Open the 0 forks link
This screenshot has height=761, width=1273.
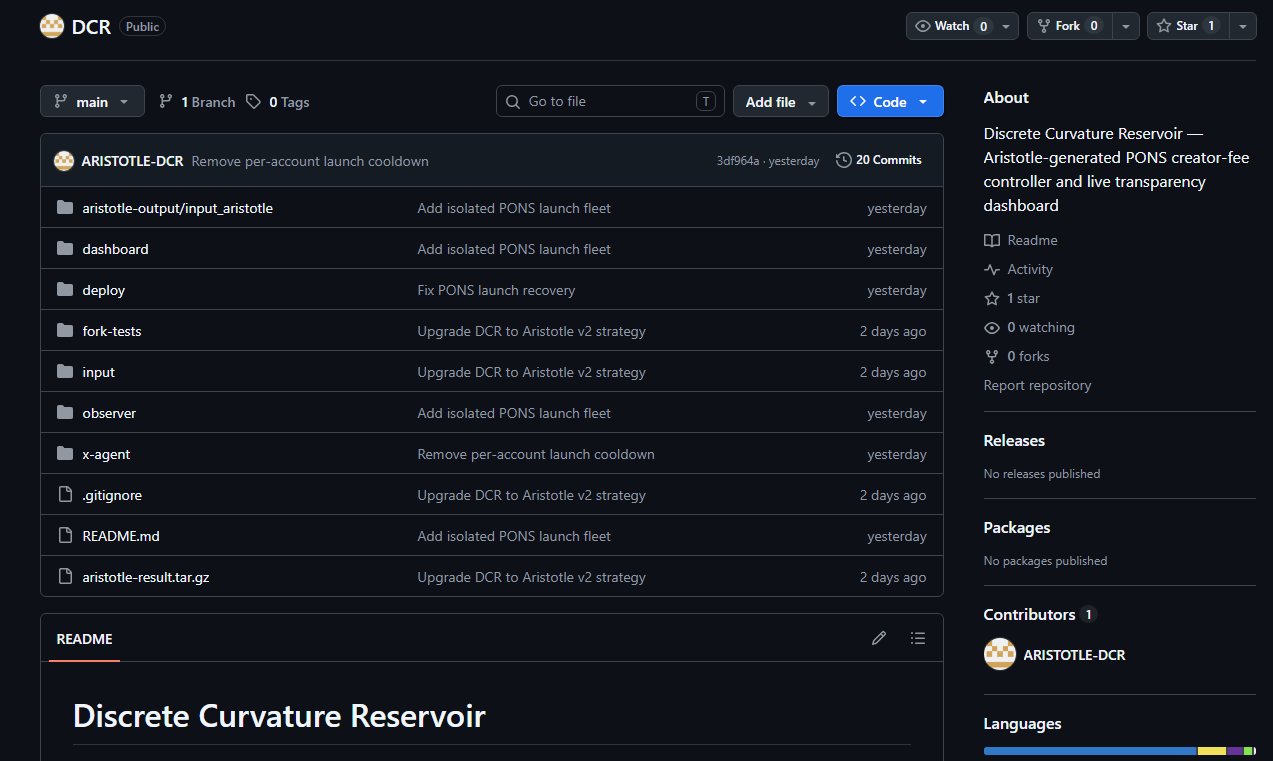pyautogui.click(x=1017, y=356)
